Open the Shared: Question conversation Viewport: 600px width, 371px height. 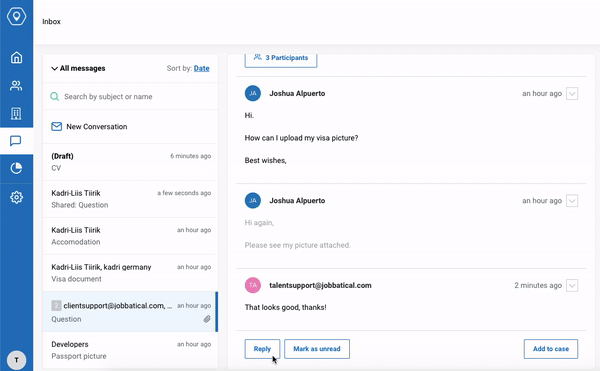pos(130,199)
